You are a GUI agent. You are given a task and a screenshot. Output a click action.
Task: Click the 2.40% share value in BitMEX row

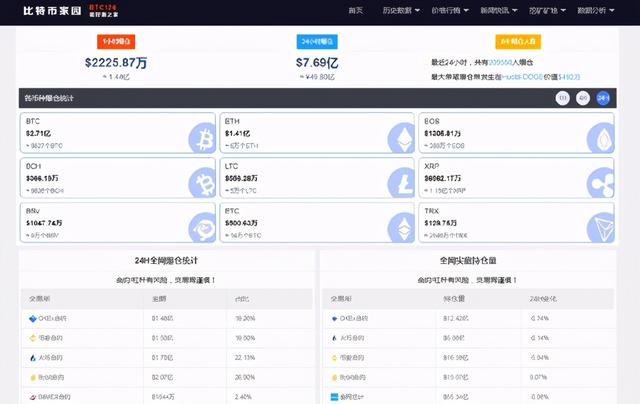point(243,397)
